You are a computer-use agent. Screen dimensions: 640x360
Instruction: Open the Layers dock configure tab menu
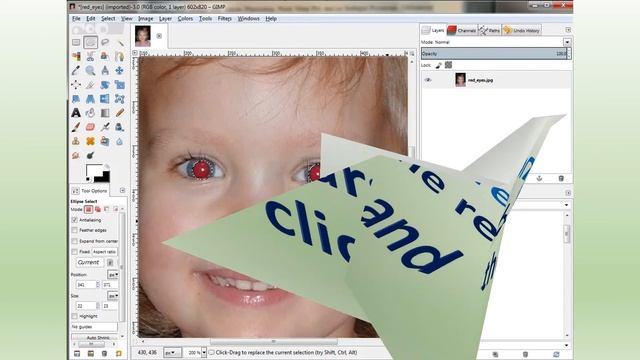tap(568, 30)
